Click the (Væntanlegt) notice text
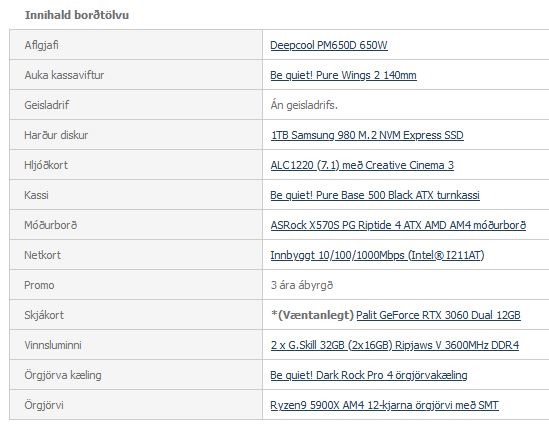Viewport: 549px width, 433px height. (313, 315)
